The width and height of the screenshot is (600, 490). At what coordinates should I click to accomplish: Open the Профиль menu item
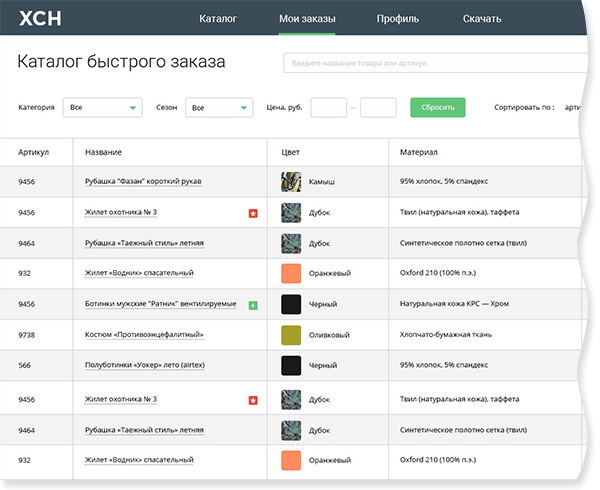pos(398,18)
